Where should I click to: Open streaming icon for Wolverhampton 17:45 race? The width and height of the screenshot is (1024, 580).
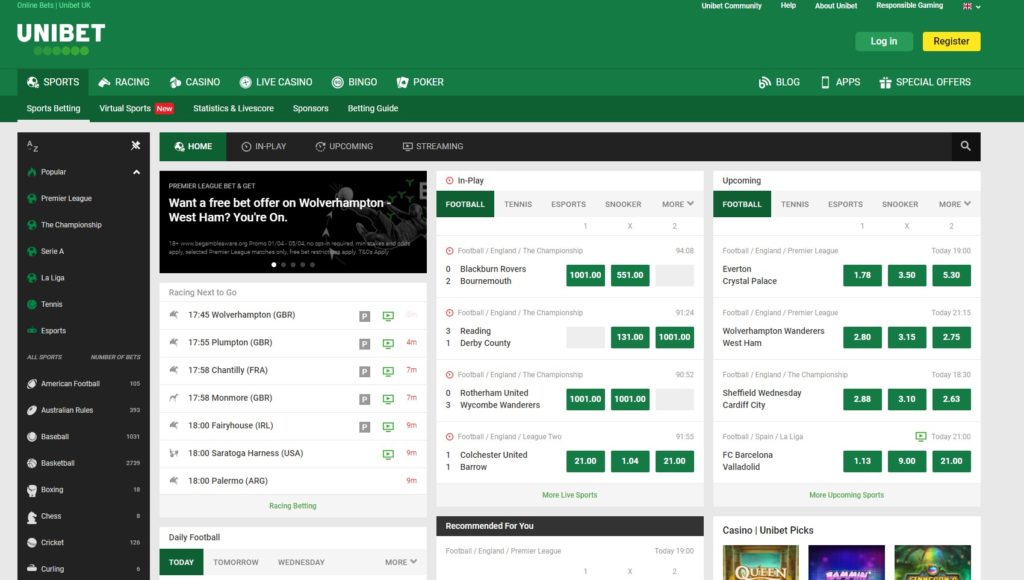tap(388, 316)
